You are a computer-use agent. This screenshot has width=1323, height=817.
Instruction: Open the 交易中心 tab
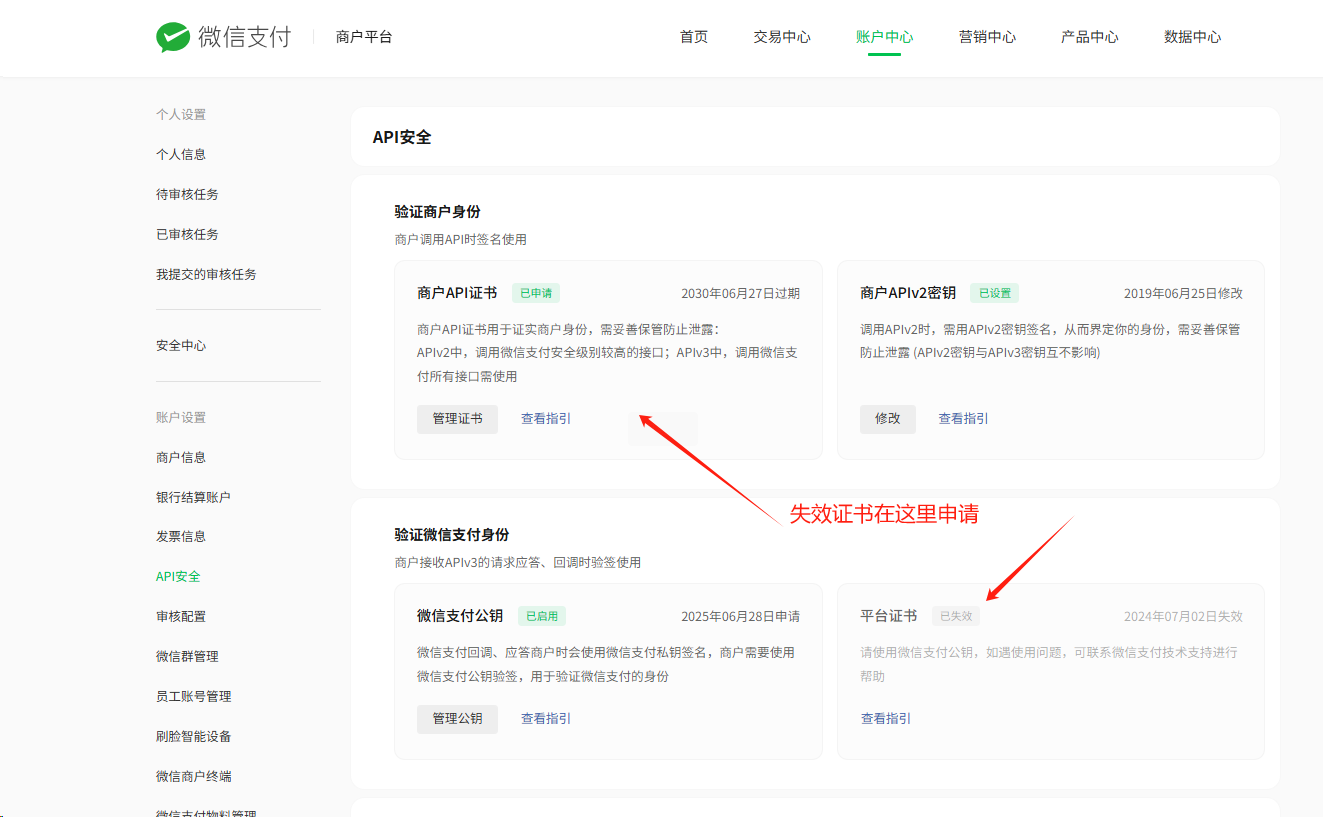click(x=782, y=37)
